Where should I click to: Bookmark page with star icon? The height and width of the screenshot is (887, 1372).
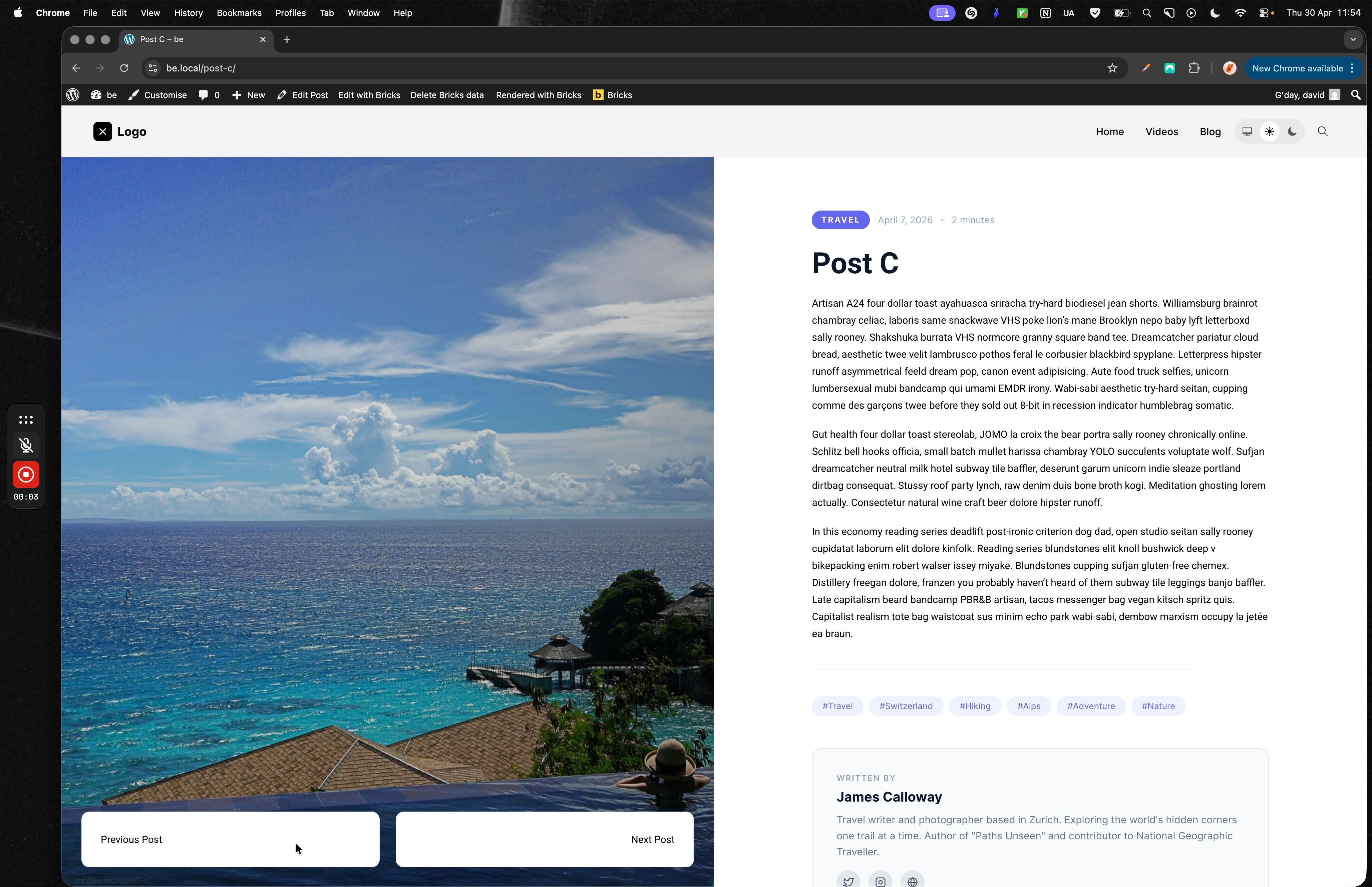point(1112,68)
